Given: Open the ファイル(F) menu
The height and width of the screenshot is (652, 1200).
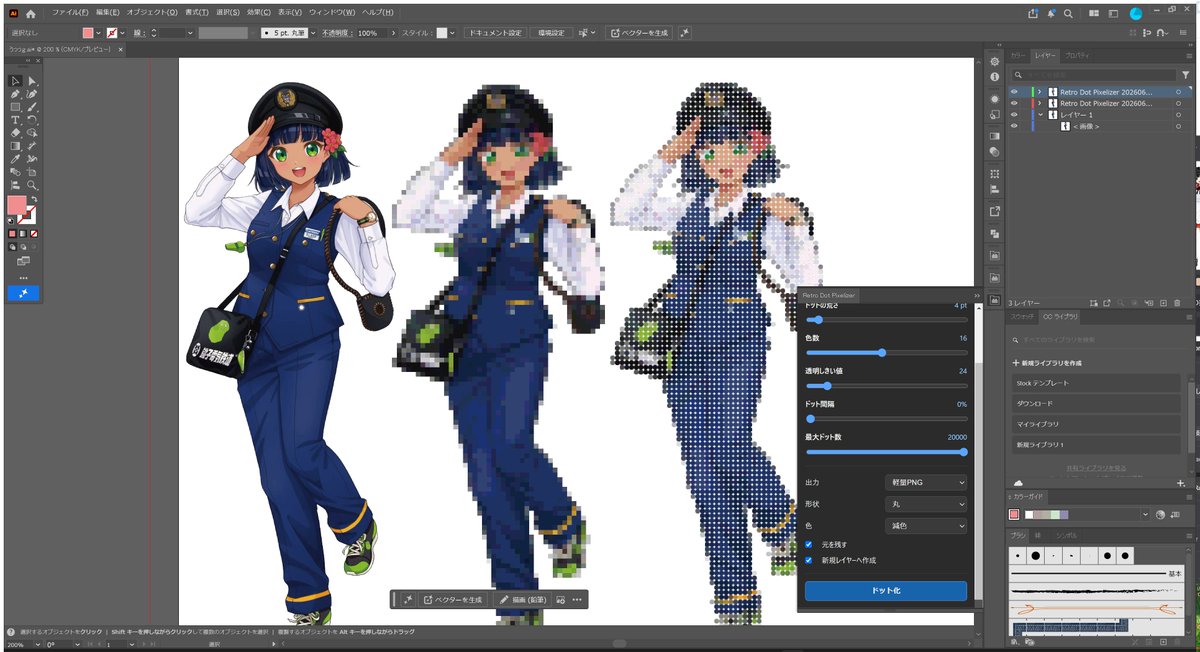Looking at the screenshot, I should click(x=70, y=13).
